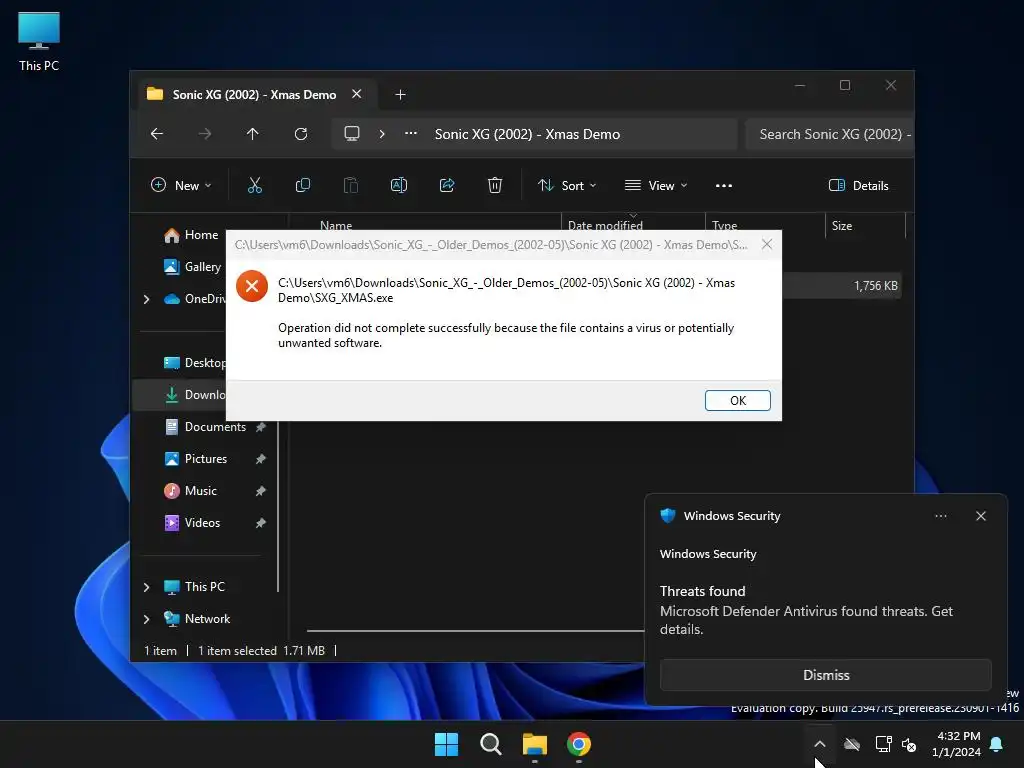Click the Search Sonic XG box
This screenshot has width=1024, height=768.
pyautogui.click(x=829, y=134)
